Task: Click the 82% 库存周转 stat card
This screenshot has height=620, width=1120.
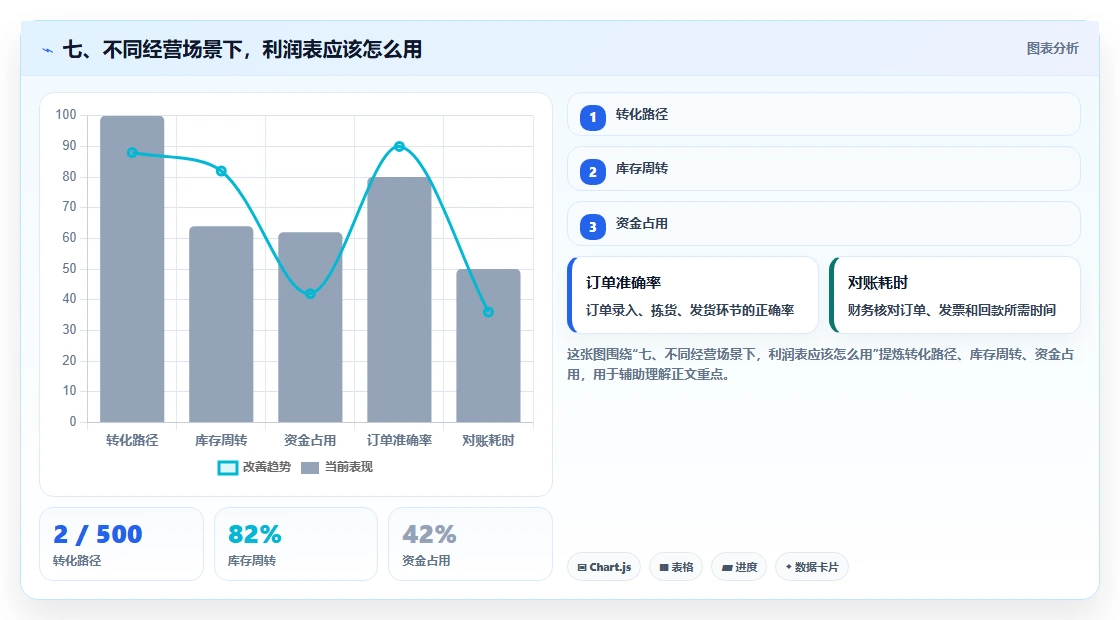Action: [x=296, y=544]
